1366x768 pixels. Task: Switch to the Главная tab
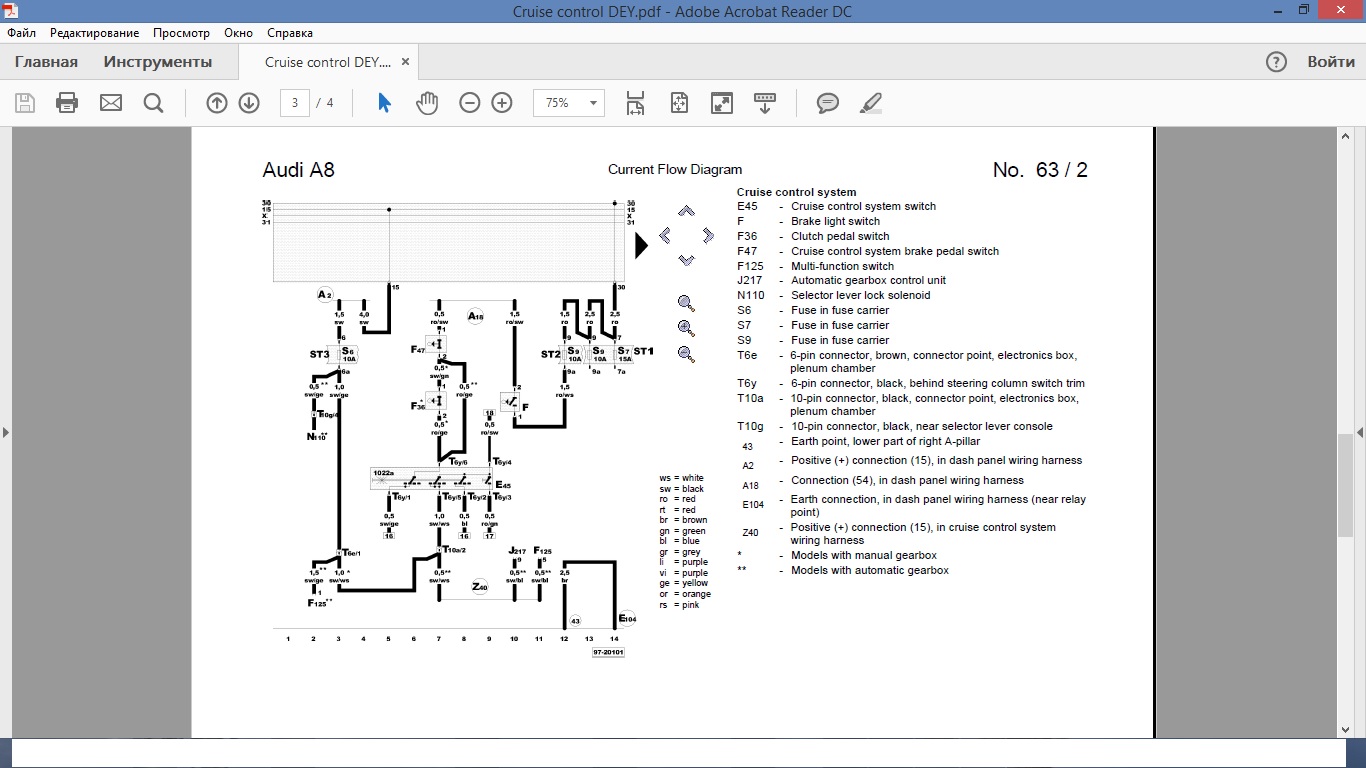tap(46, 62)
